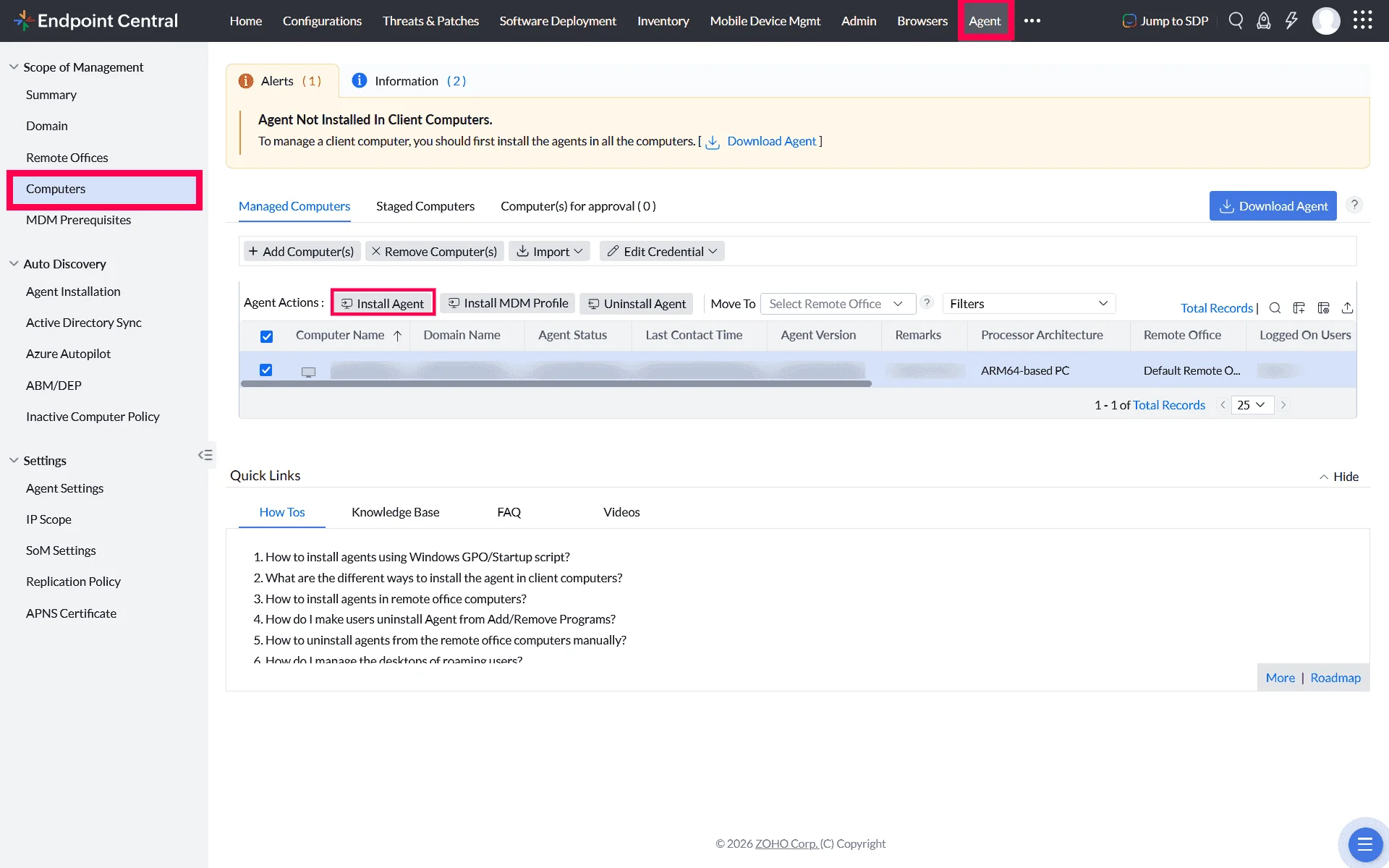Open Agent Installation in sidebar
The height and width of the screenshot is (868, 1389).
73,292
